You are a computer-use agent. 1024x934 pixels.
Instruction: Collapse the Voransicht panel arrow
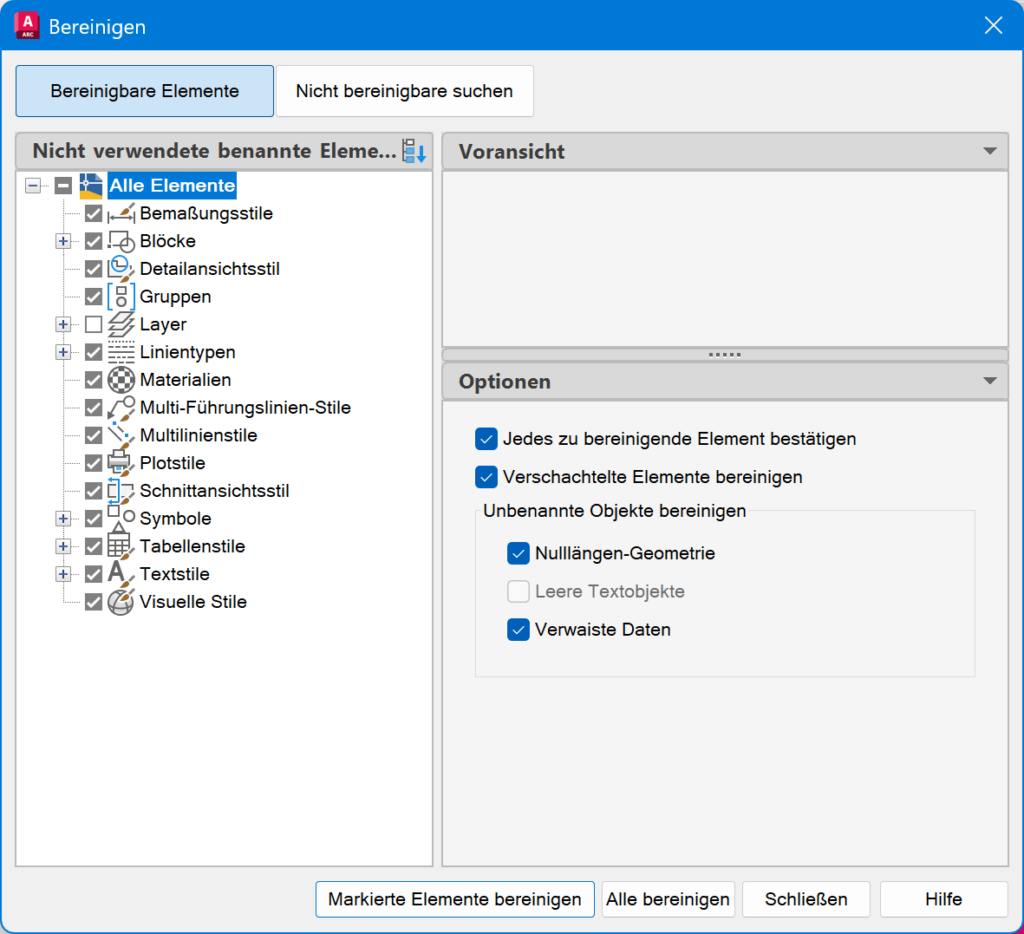tap(990, 151)
